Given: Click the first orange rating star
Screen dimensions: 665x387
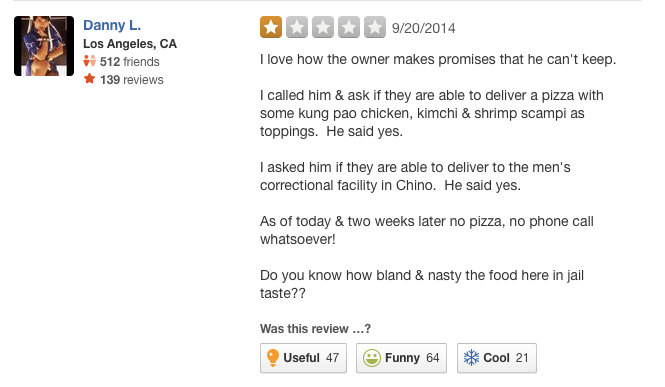Looking at the screenshot, I should point(271,27).
